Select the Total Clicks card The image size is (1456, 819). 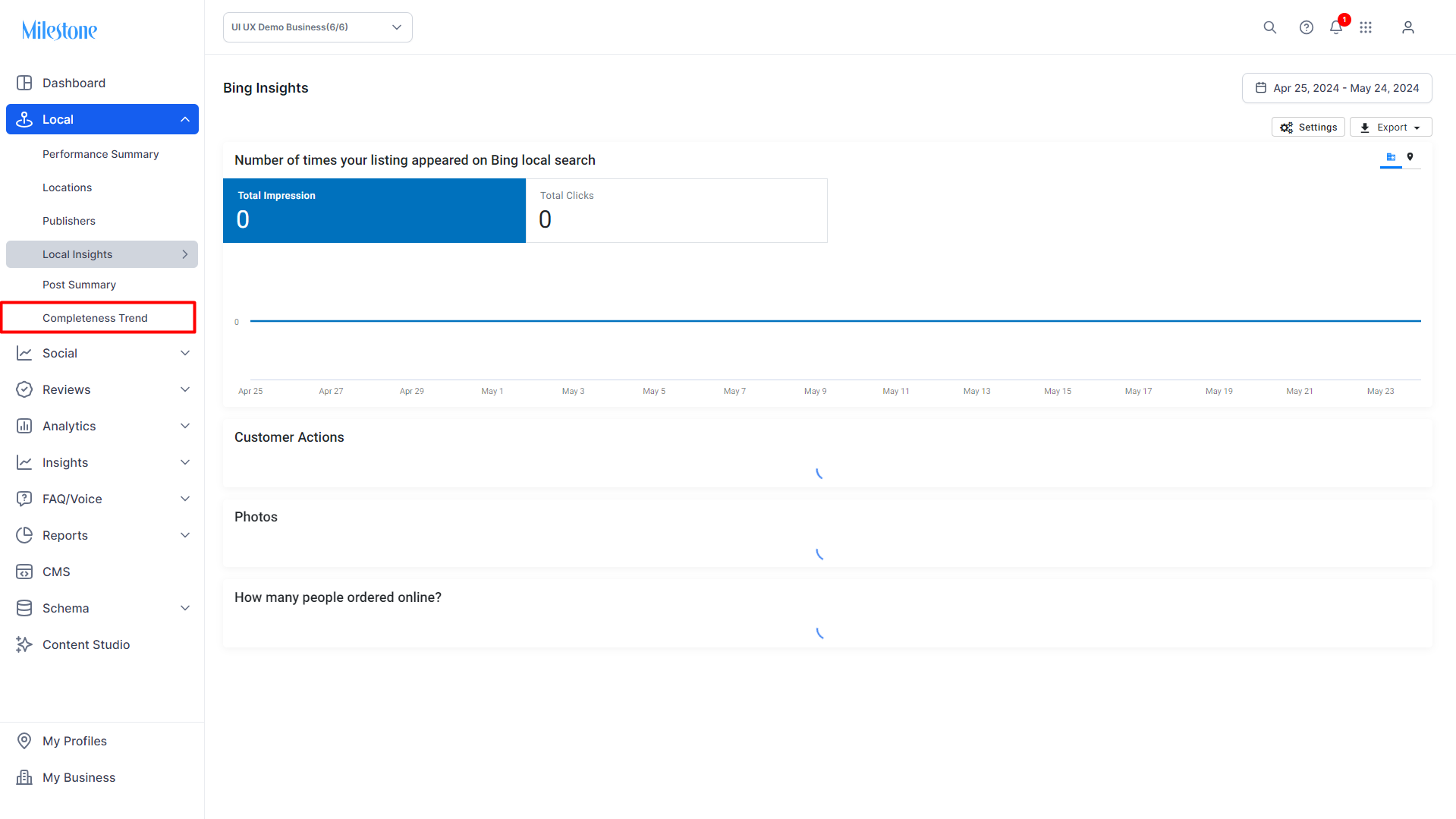(676, 210)
